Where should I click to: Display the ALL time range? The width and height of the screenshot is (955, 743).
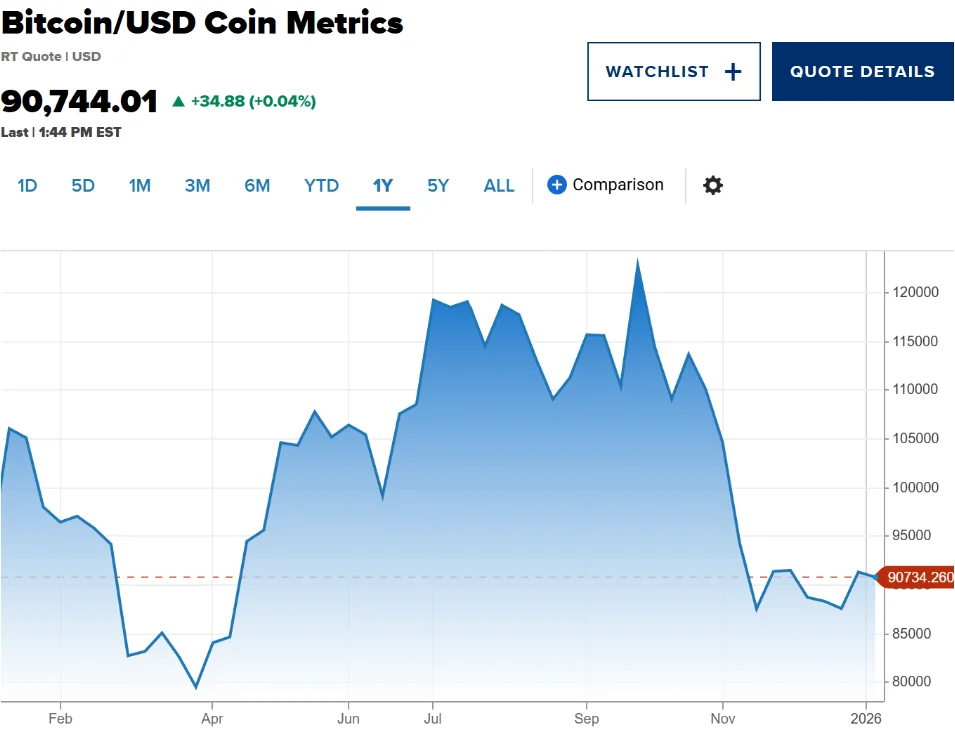click(498, 185)
